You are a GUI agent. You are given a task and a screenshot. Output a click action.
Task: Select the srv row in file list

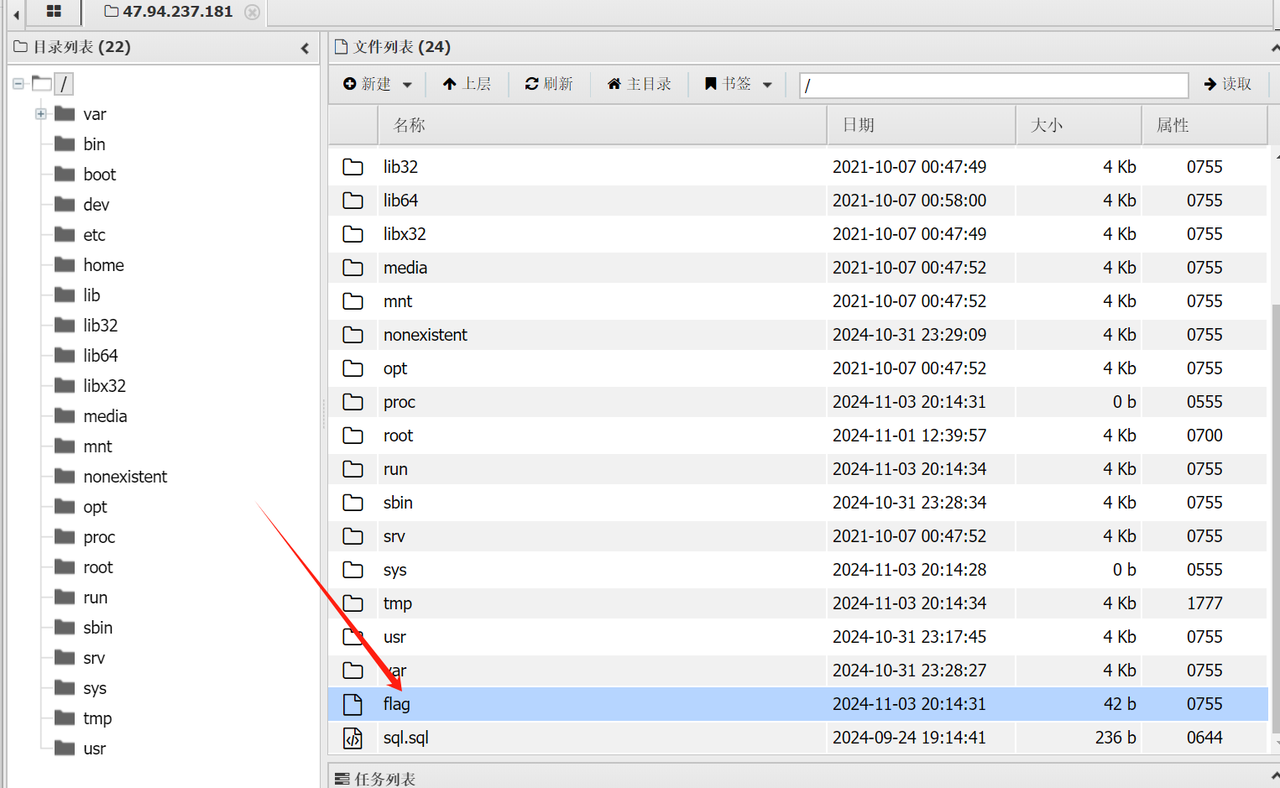point(798,536)
